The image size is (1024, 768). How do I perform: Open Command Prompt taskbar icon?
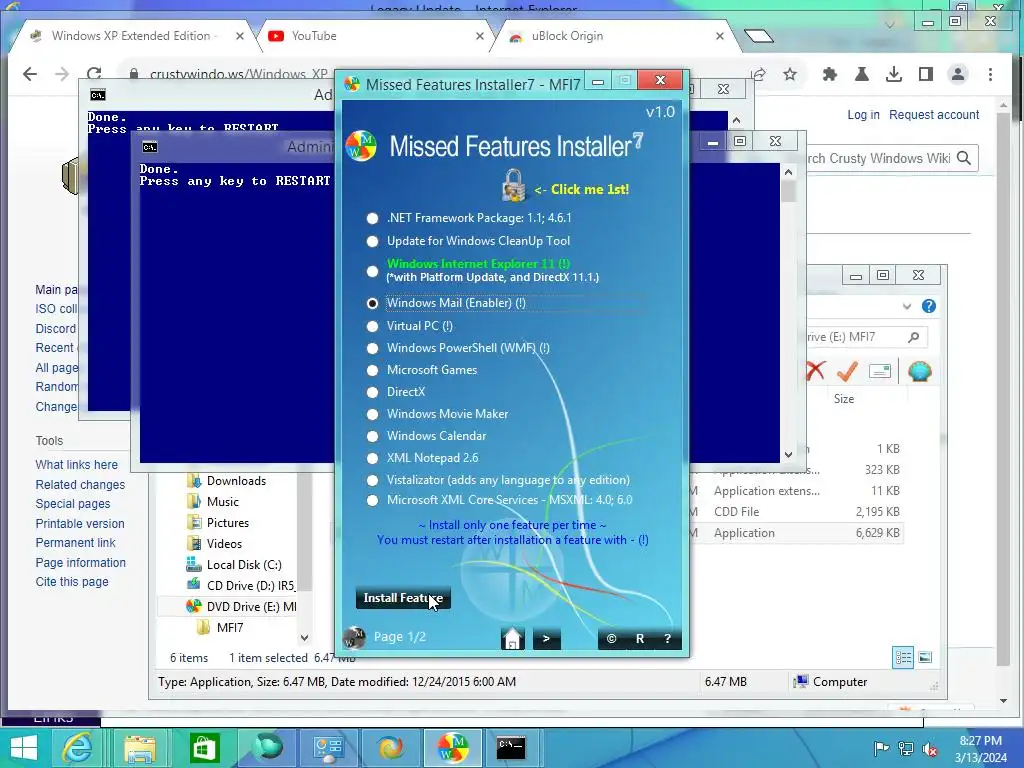(511, 748)
